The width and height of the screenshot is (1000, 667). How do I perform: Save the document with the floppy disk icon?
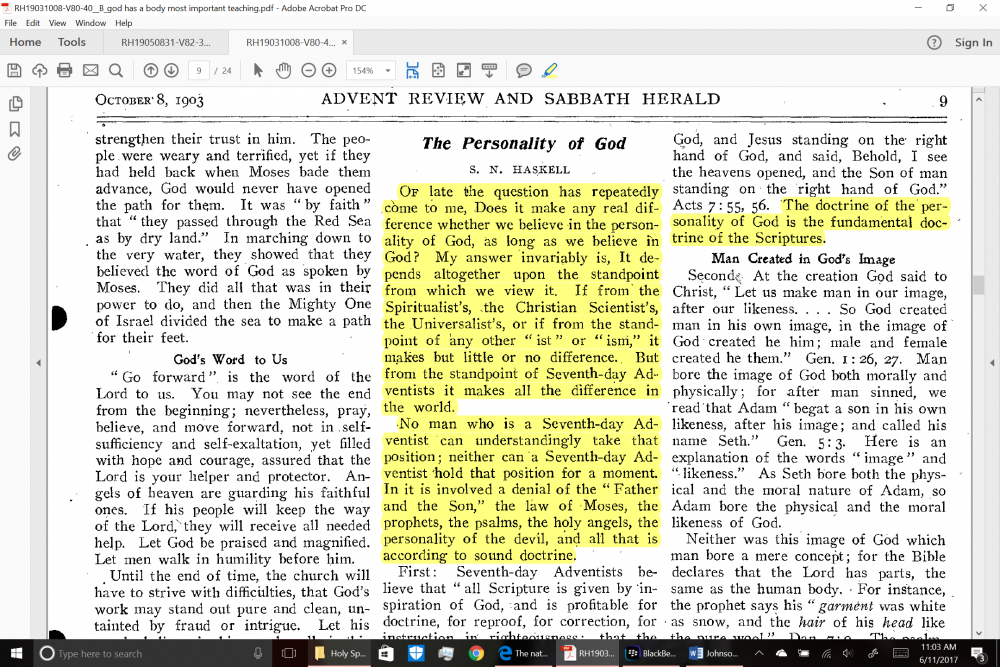pyautogui.click(x=14, y=70)
